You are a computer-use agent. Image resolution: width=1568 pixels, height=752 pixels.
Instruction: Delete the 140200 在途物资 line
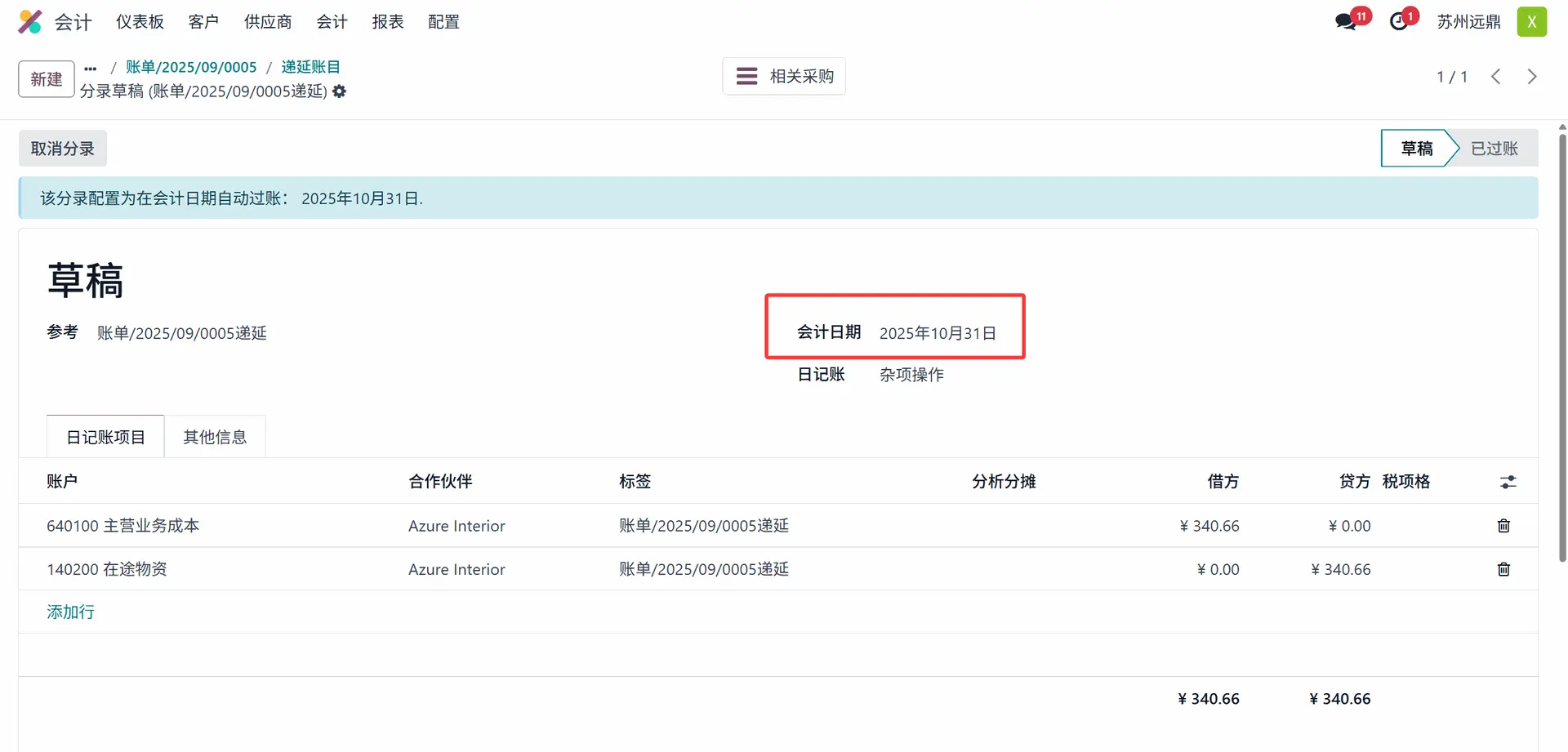click(x=1503, y=569)
